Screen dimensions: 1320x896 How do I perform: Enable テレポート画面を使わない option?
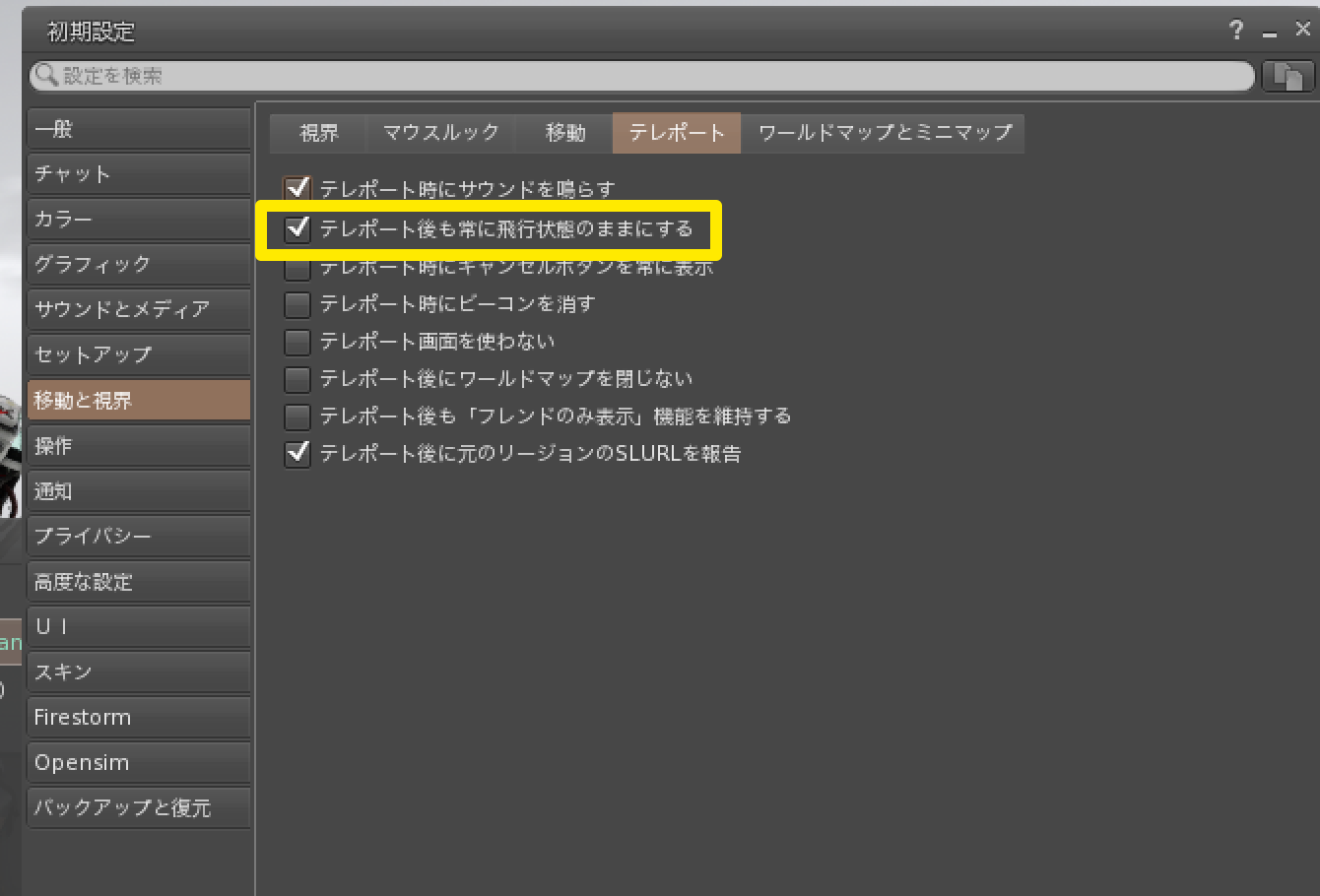[297, 341]
